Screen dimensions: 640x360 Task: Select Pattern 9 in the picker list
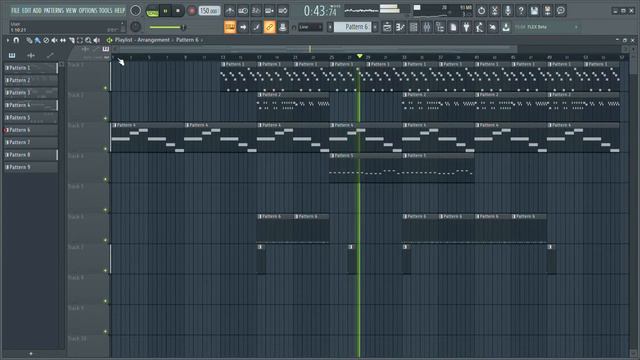(x=31, y=167)
